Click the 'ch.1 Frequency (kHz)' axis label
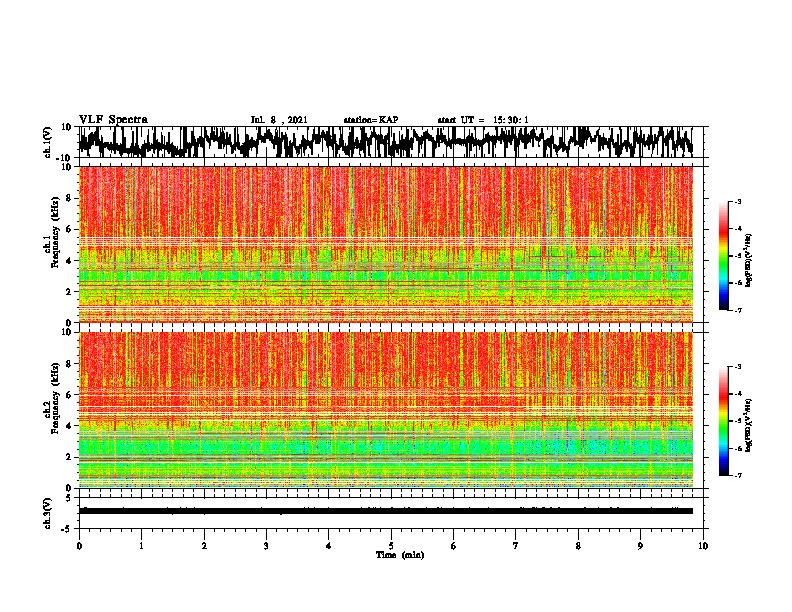792x612 pixels. pos(51,232)
